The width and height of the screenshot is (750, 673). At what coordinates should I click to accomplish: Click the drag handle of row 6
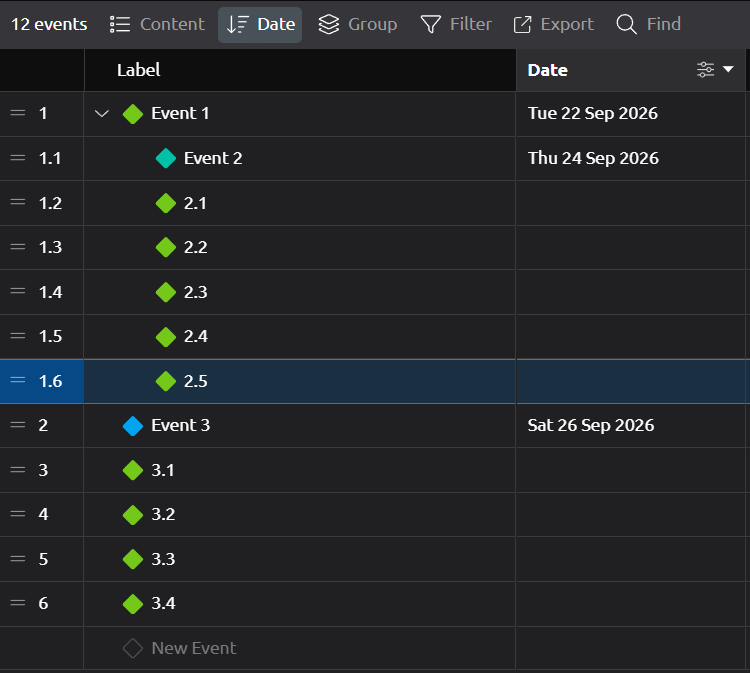click(18, 603)
